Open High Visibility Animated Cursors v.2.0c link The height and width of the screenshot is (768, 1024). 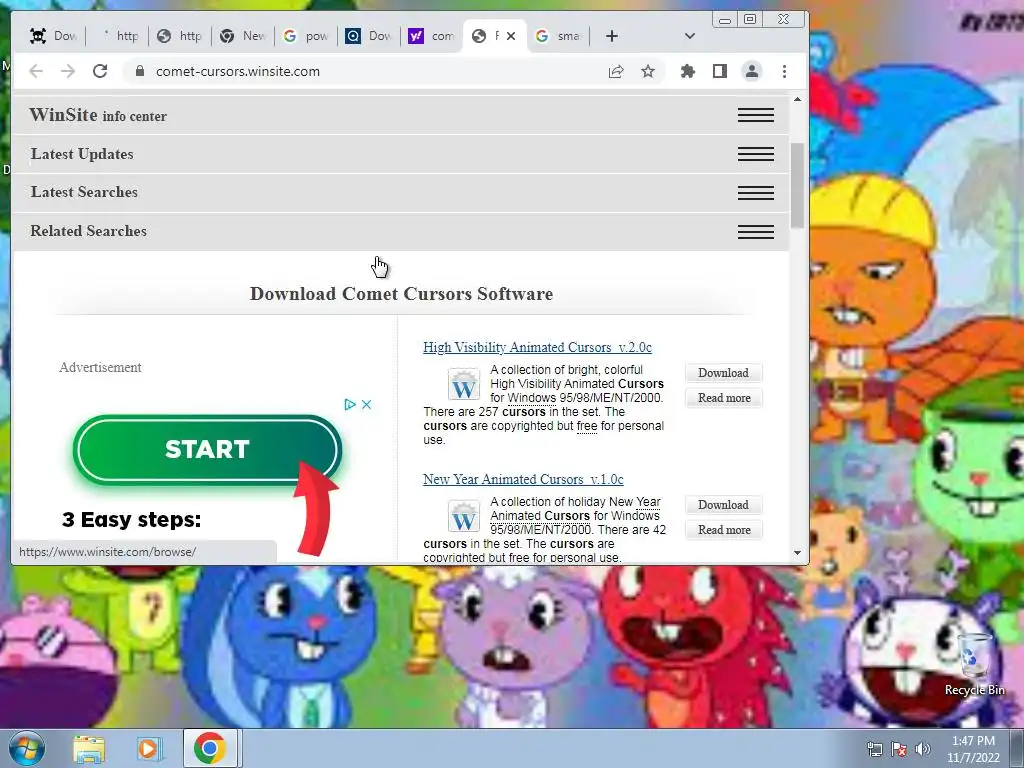pyautogui.click(x=537, y=347)
